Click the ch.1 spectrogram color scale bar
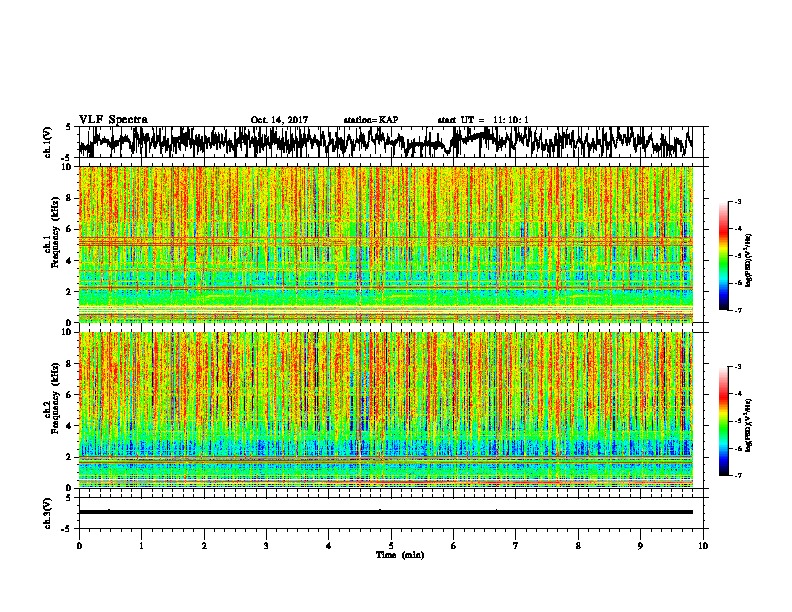The image size is (792, 612). [x=723, y=256]
